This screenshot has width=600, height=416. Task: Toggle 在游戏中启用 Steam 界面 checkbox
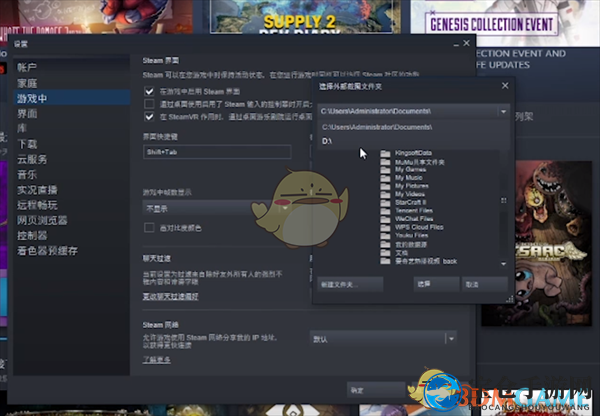(x=149, y=91)
